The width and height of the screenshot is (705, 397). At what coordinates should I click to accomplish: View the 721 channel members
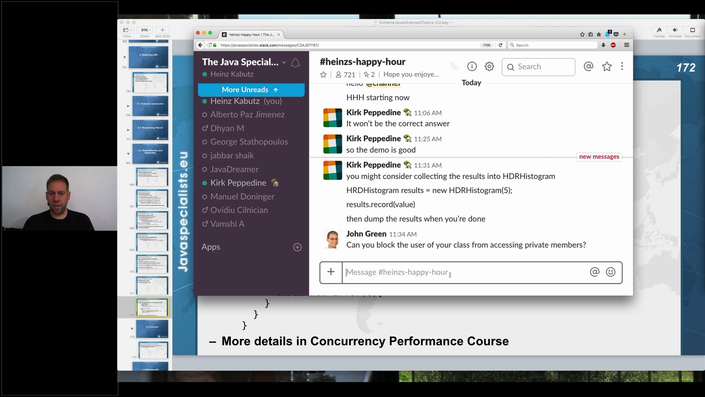point(345,75)
